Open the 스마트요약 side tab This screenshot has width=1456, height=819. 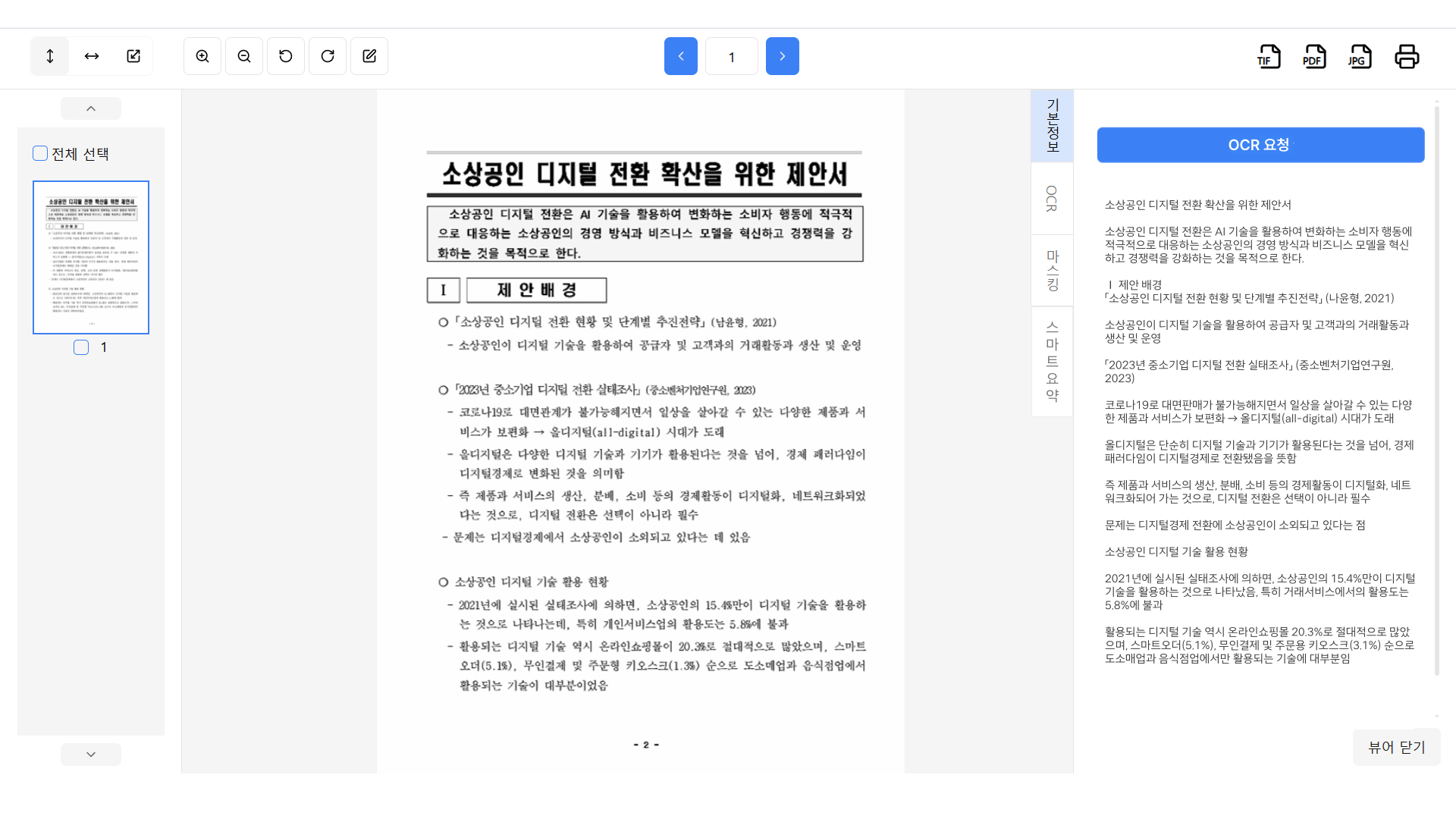pyautogui.click(x=1052, y=361)
